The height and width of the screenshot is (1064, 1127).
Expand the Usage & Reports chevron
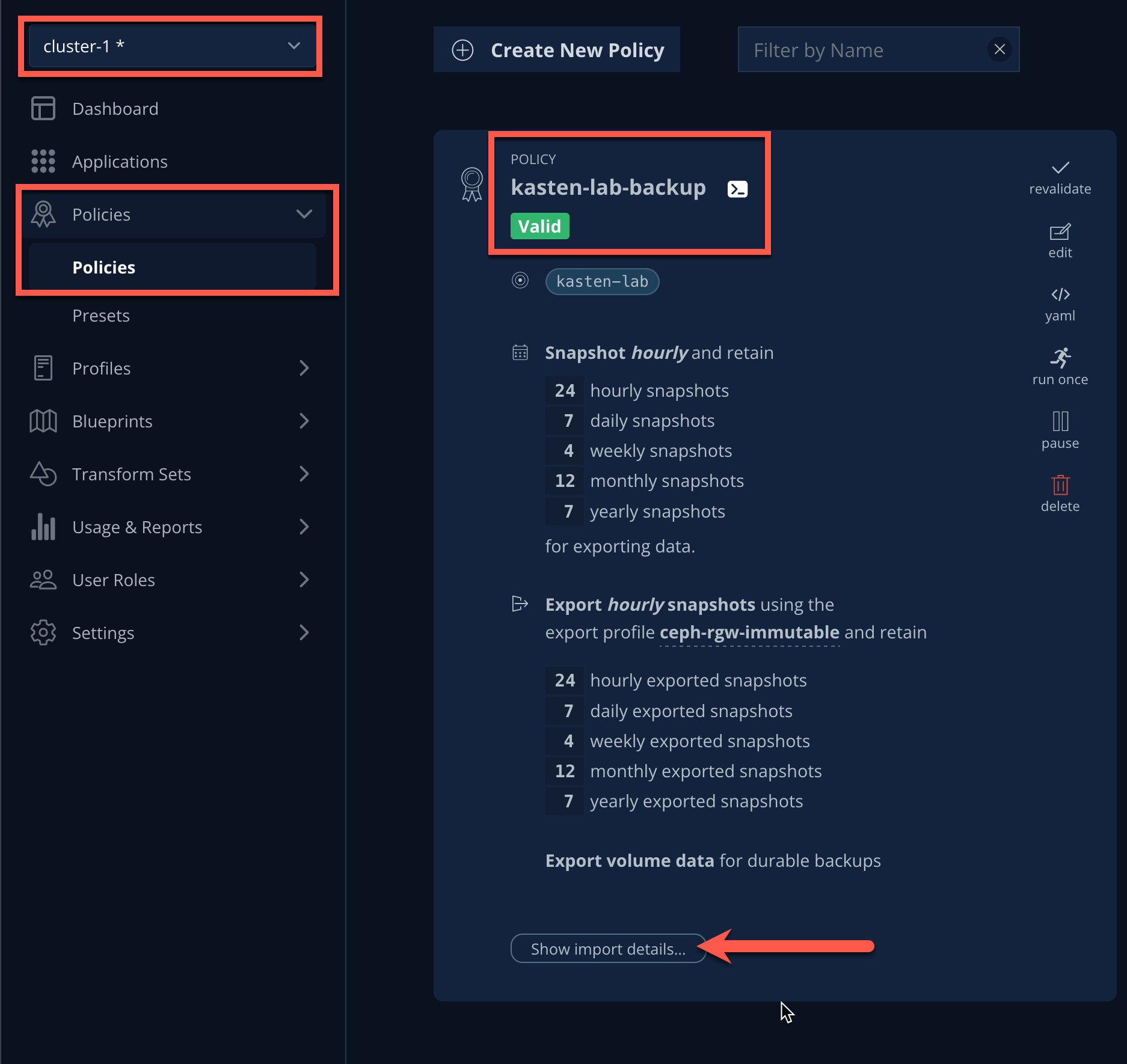pos(304,527)
